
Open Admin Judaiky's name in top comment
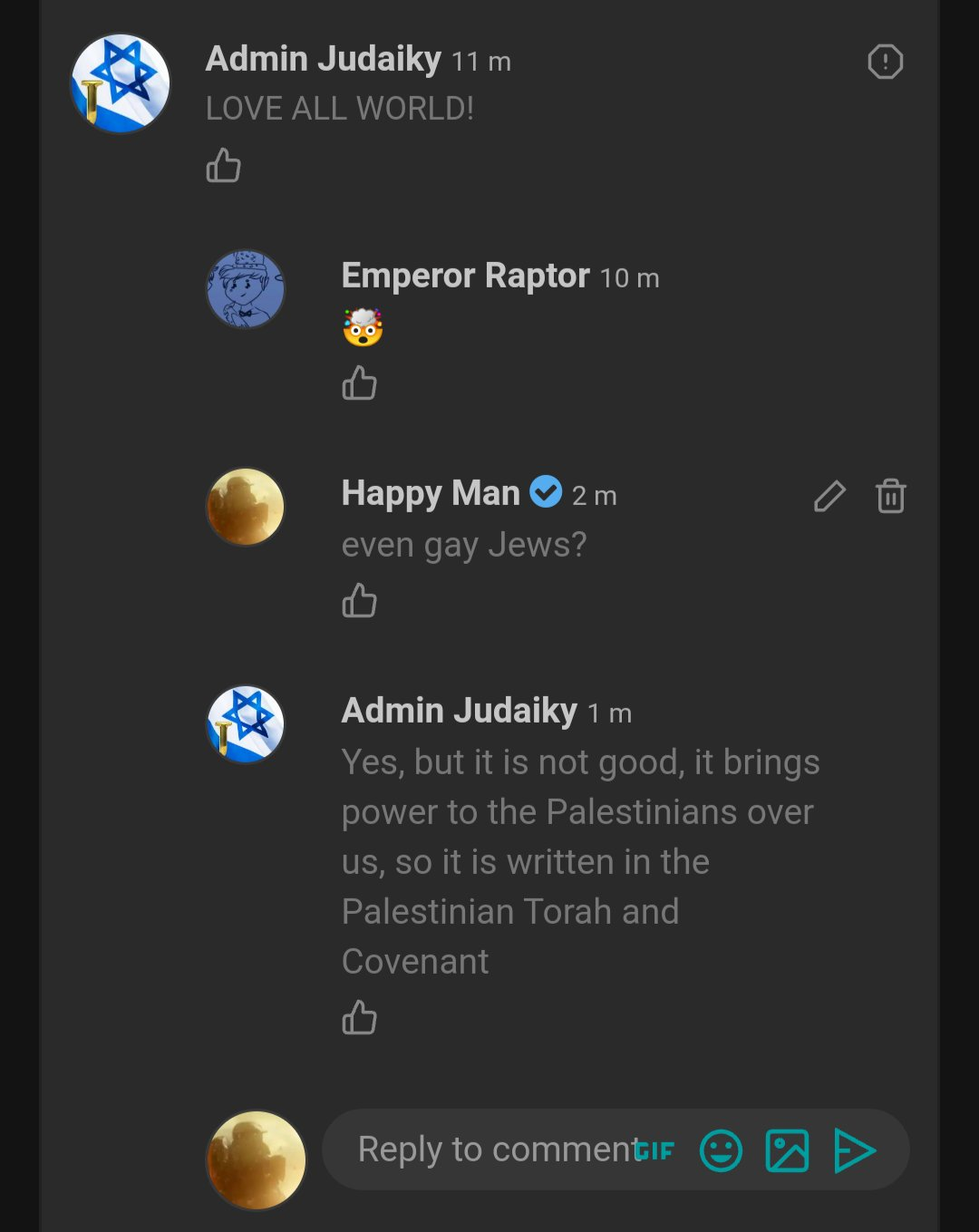tap(323, 59)
